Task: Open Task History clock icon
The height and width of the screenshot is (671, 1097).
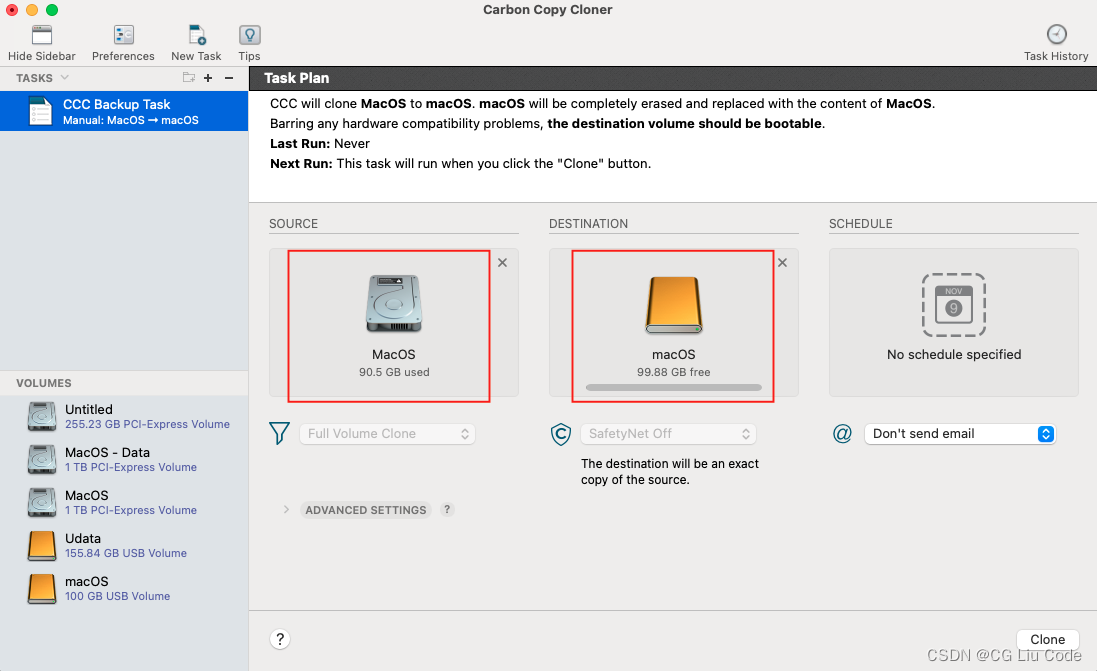Action: click(1056, 34)
